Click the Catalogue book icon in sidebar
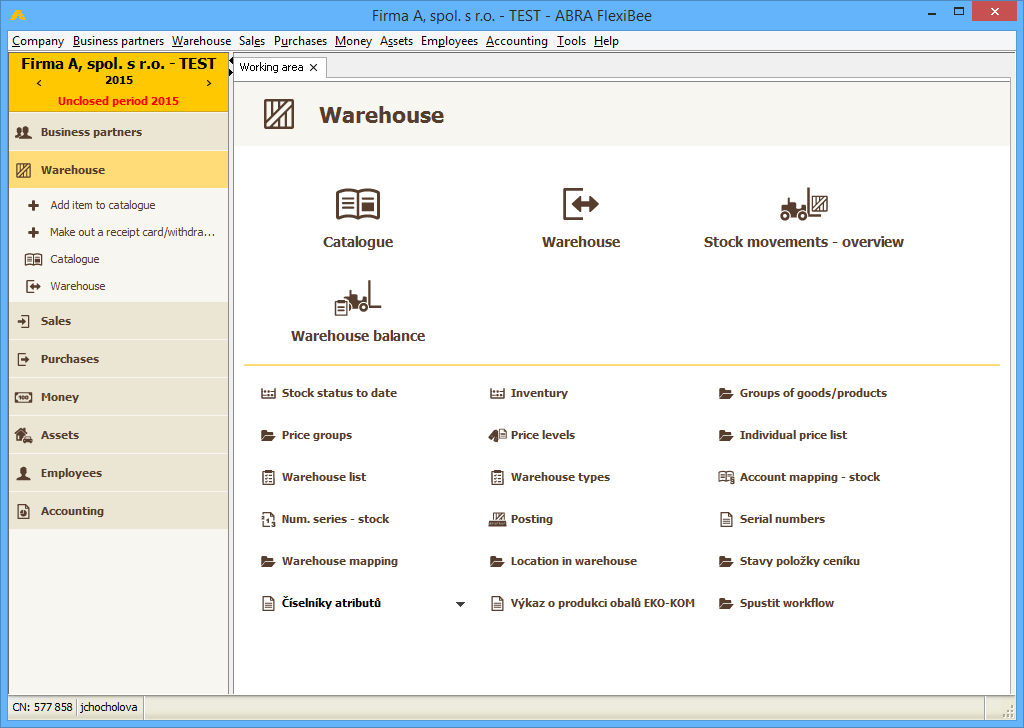The image size is (1024, 728). 33,259
